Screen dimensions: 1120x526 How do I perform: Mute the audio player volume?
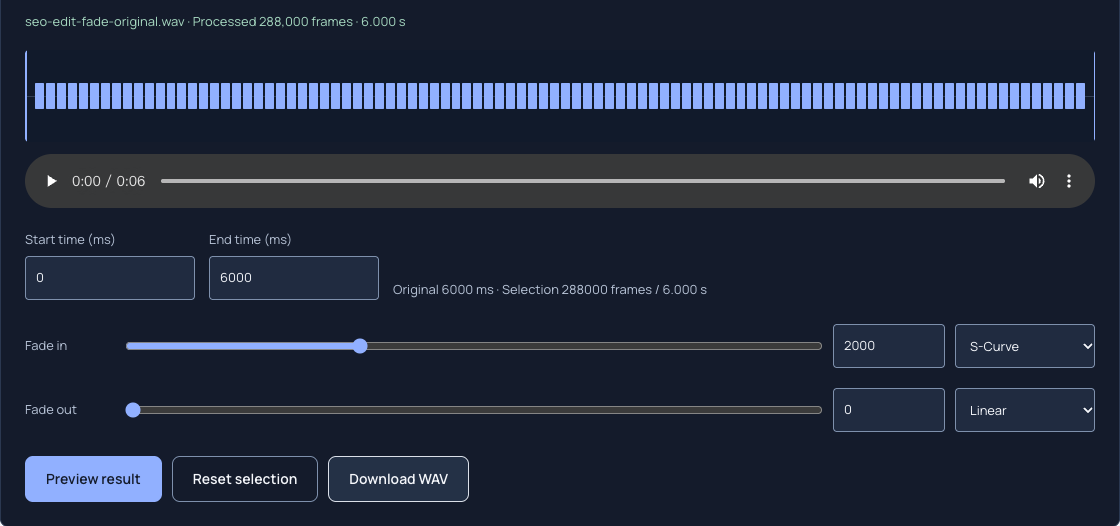point(1036,181)
